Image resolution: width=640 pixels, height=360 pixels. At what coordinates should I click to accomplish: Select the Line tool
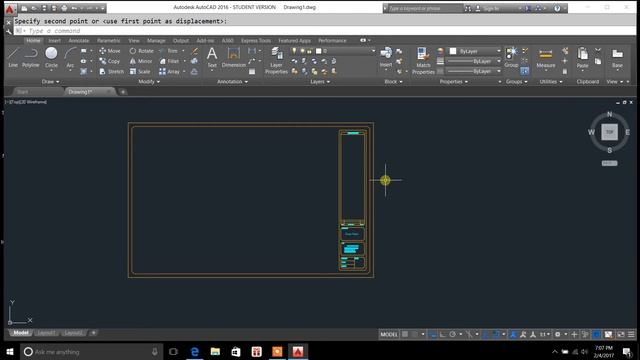point(13,57)
